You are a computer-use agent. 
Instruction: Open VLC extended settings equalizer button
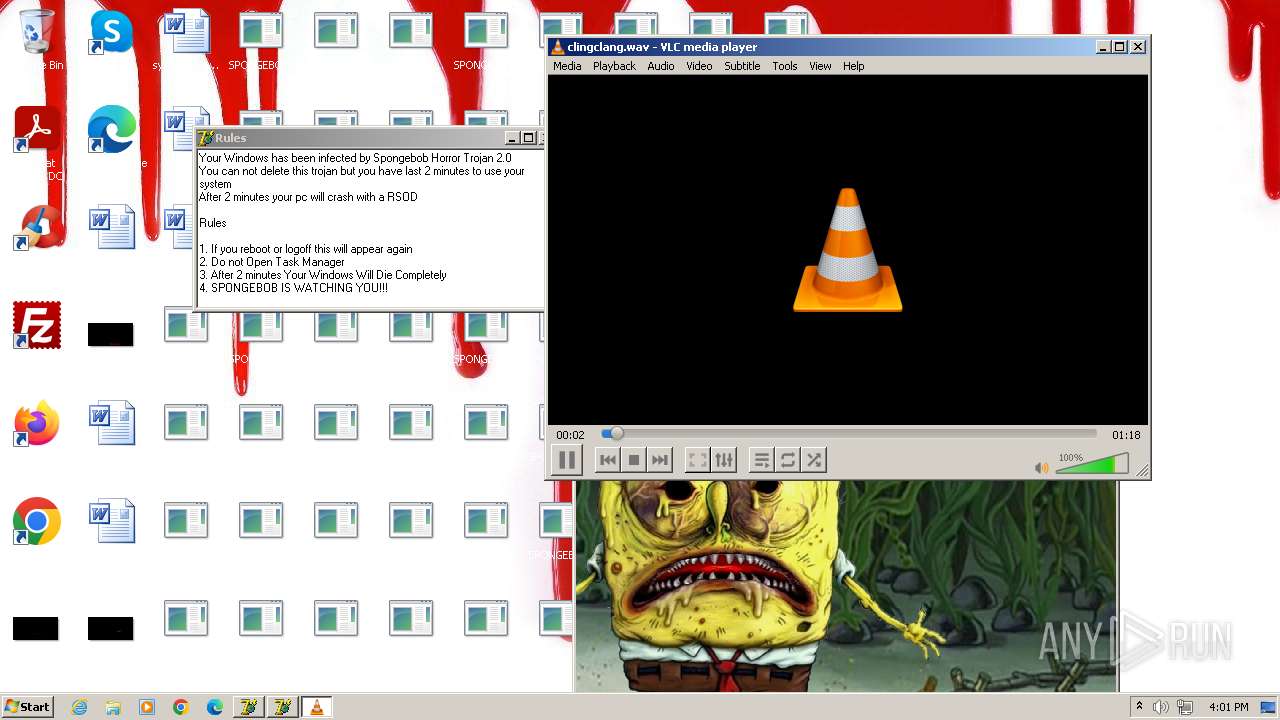tap(724, 460)
